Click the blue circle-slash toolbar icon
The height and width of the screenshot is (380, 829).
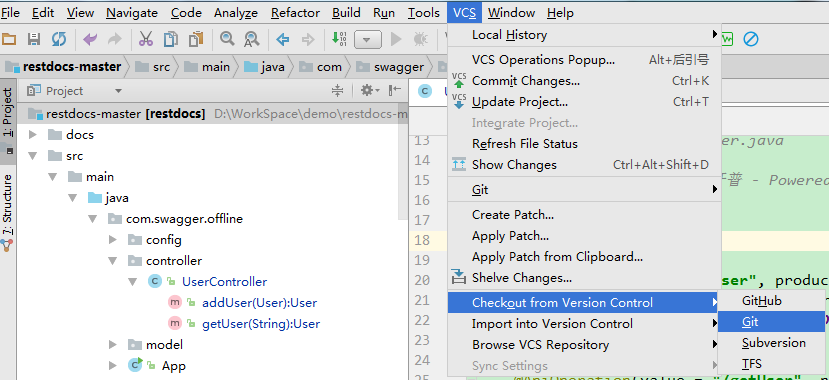point(751,39)
